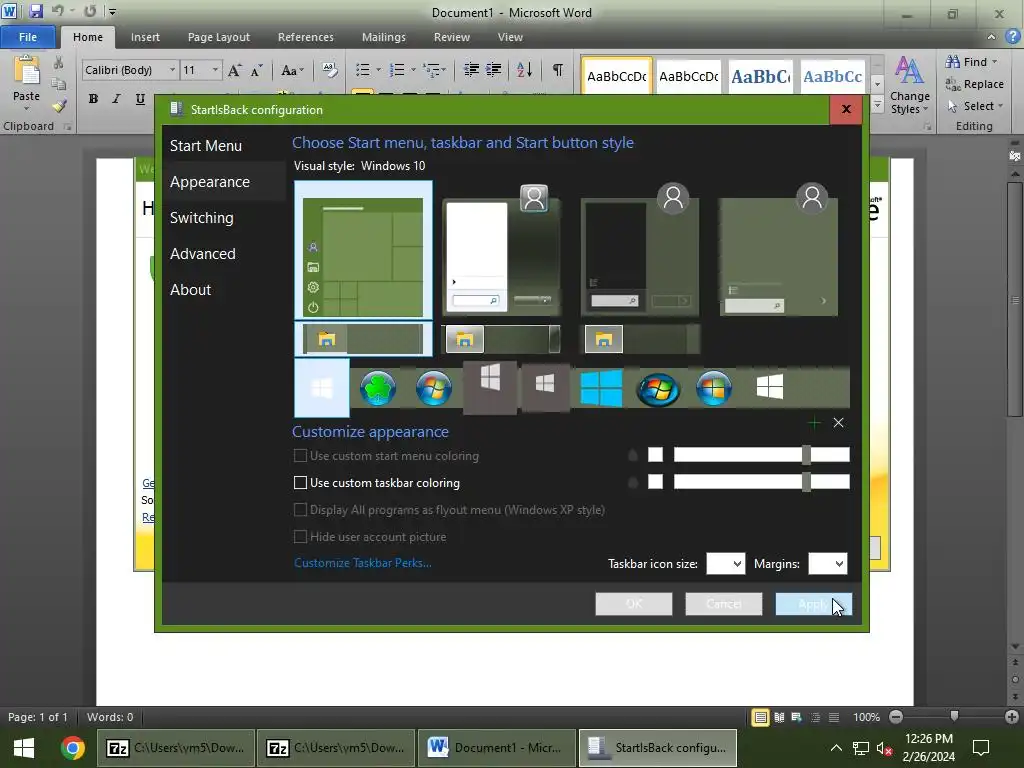Shrink font size in Word ribbon
The width and height of the screenshot is (1024, 768).
pyautogui.click(x=257, y=70)
